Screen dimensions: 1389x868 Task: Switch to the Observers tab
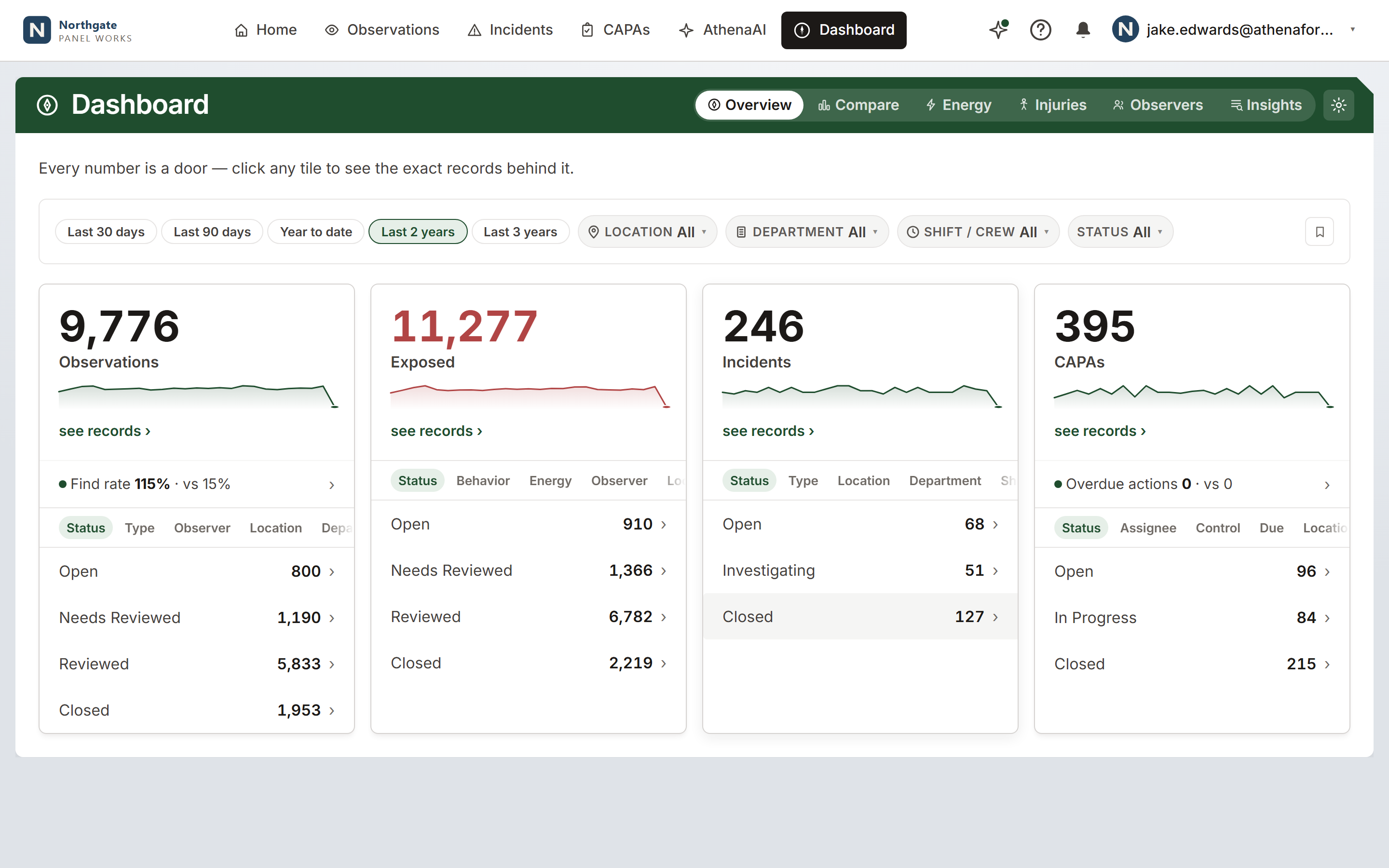(1158, 105)
